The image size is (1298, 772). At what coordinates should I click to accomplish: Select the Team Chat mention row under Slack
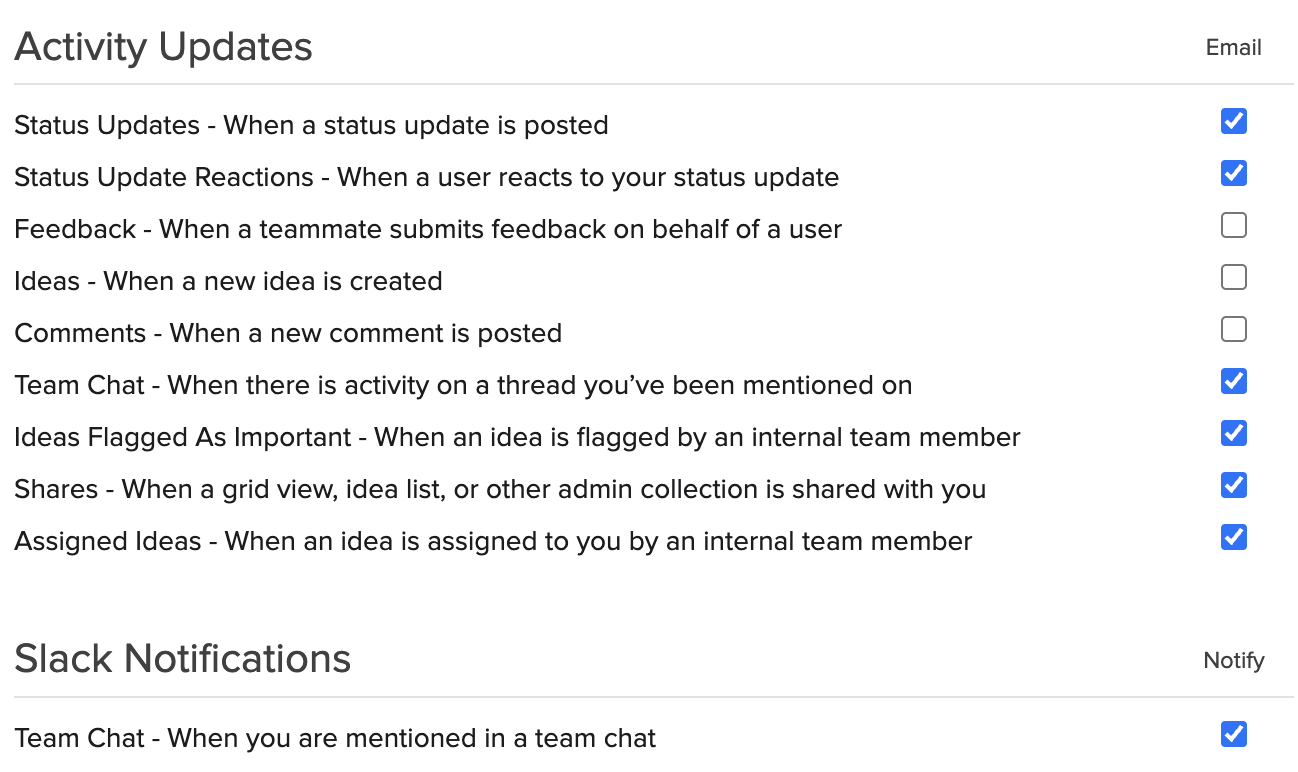[335, 738]
